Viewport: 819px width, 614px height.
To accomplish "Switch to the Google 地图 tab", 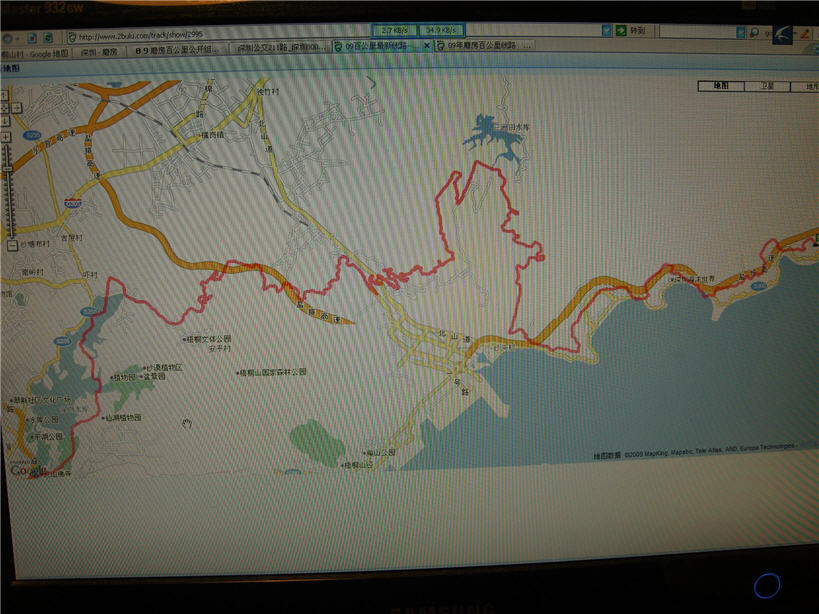I will coord(35,53).
